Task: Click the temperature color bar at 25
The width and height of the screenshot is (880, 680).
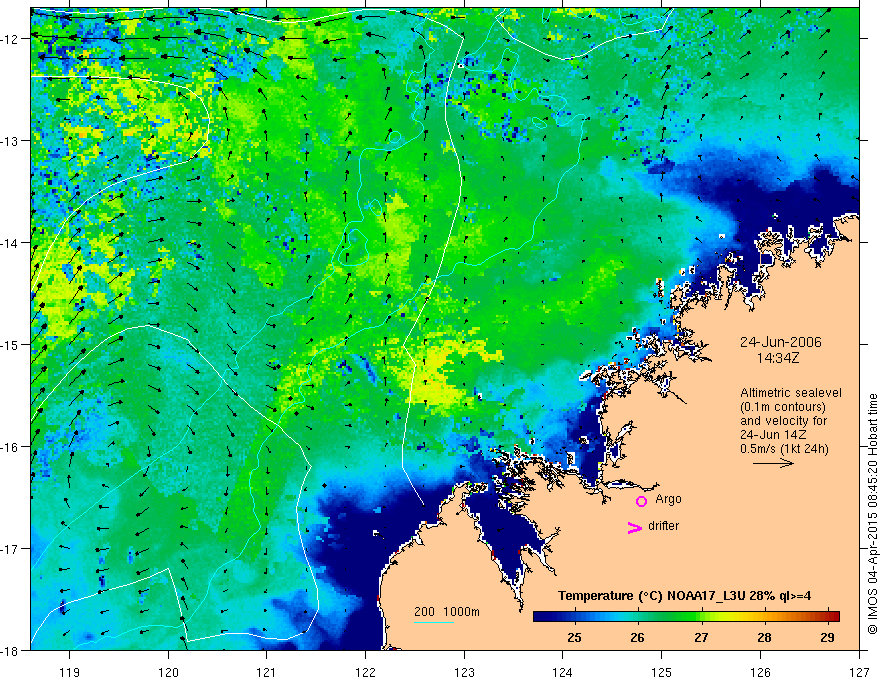Action: click(574, 617)
